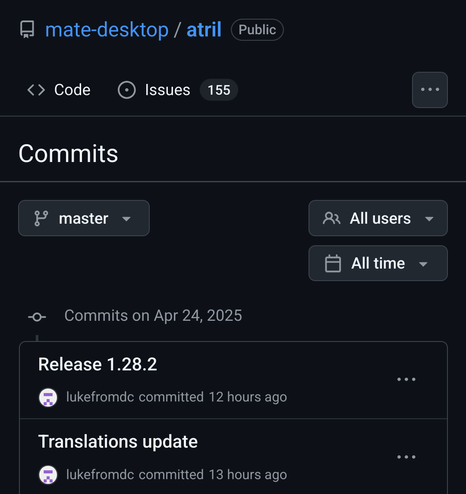
Task: Click lukefromdc avatar on Release 1.28.2 commit
Action: click(x=48, y=397)
